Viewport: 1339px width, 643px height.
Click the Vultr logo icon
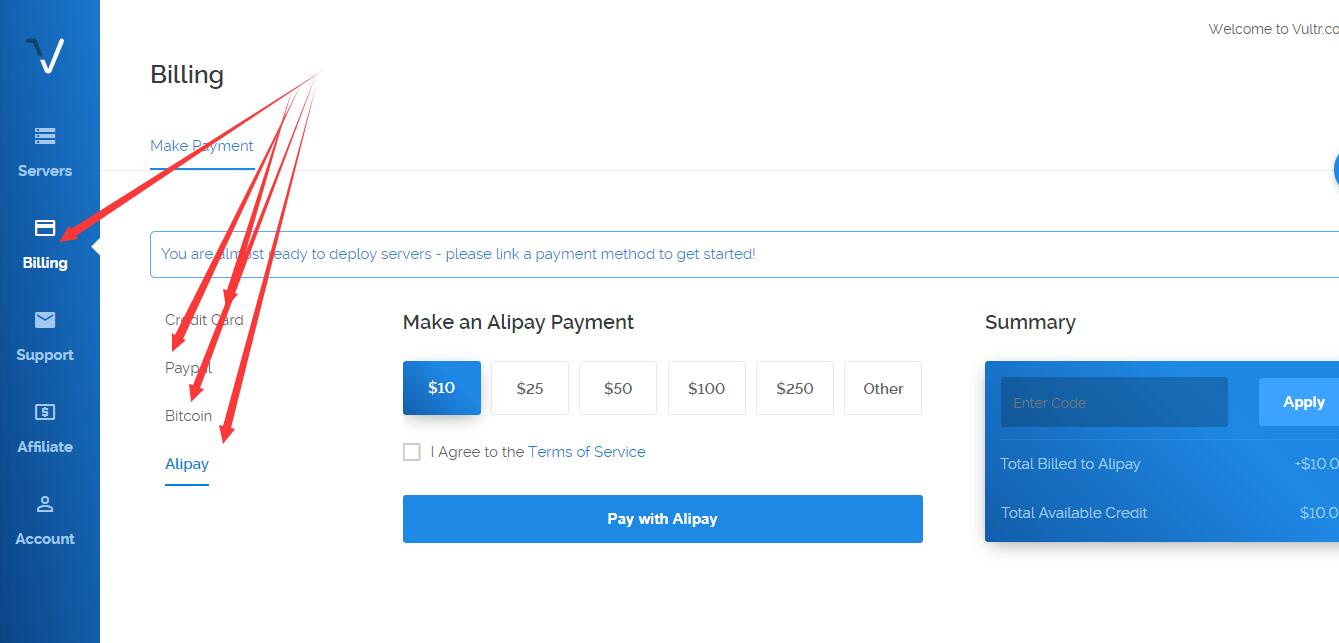pos(45,56)
